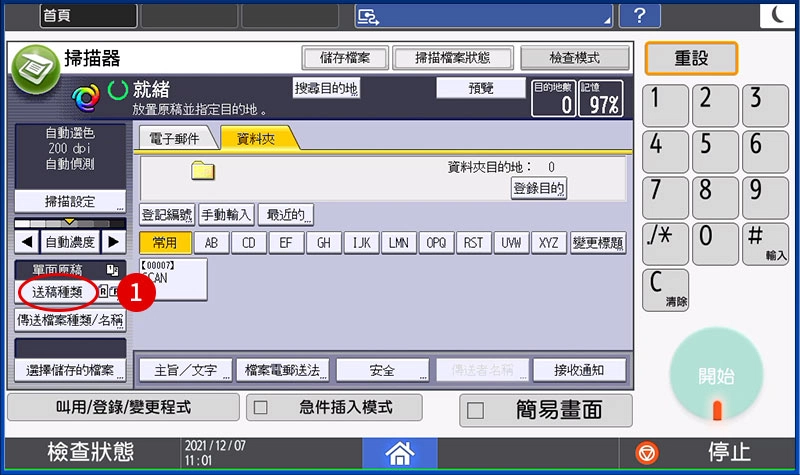Viewport: 800px width, 475px height.
Task: Switch to 電子郵件 tab
Action: point(174,138)
